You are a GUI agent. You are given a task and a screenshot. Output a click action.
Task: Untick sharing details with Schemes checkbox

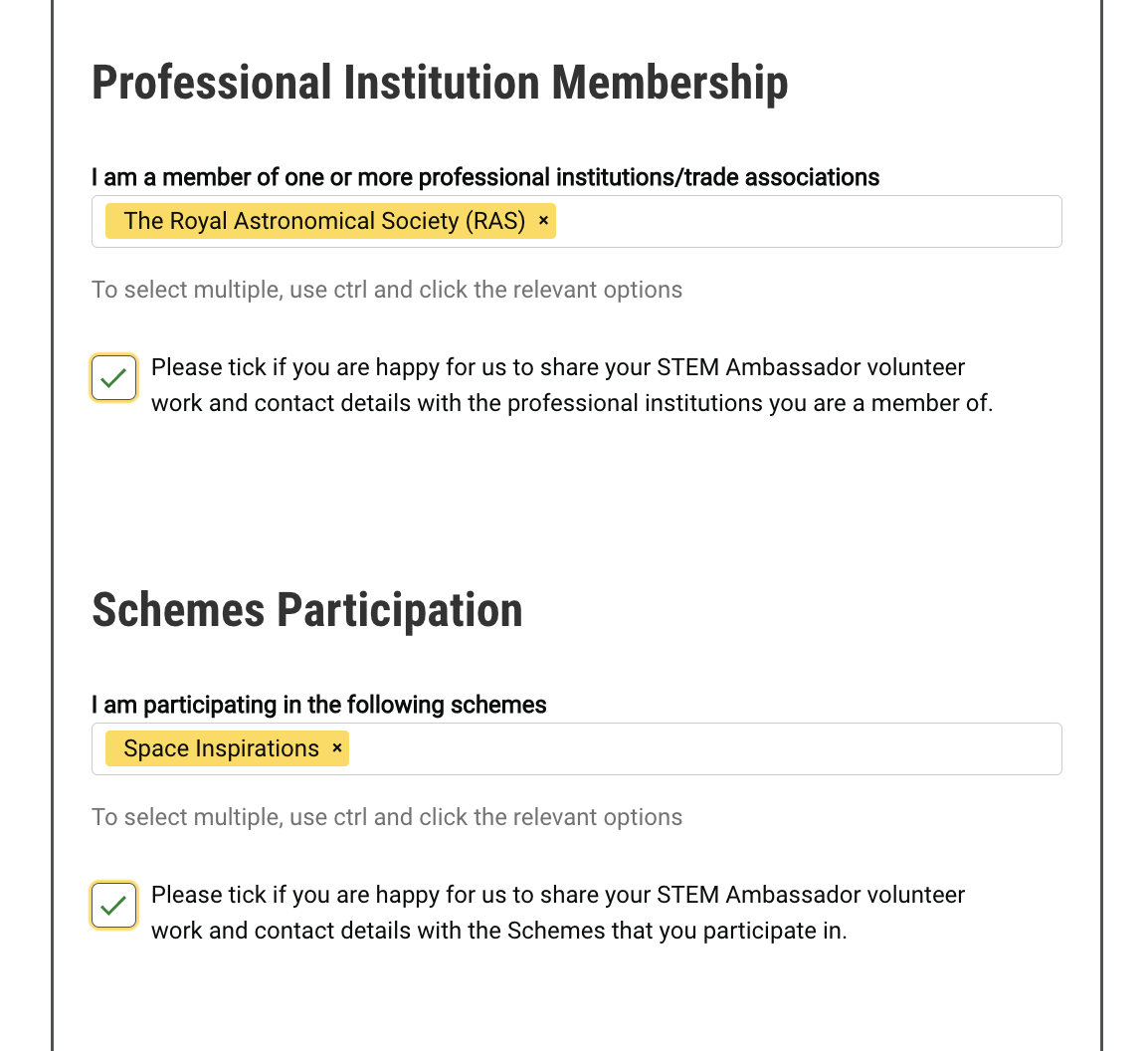tap(114, 906)
